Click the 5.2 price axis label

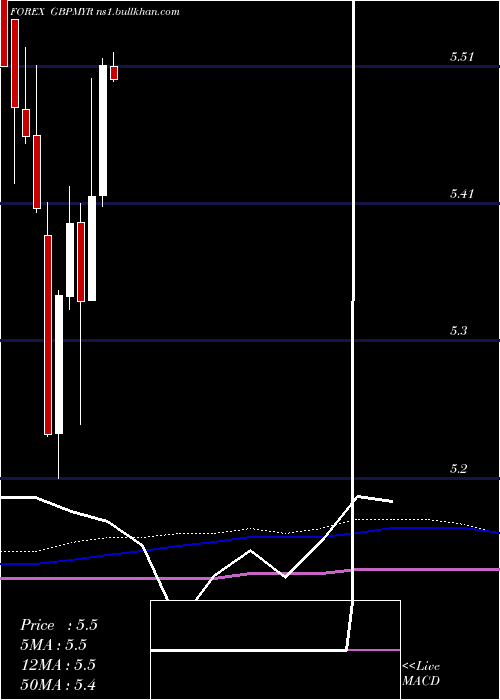coord(458,468)
